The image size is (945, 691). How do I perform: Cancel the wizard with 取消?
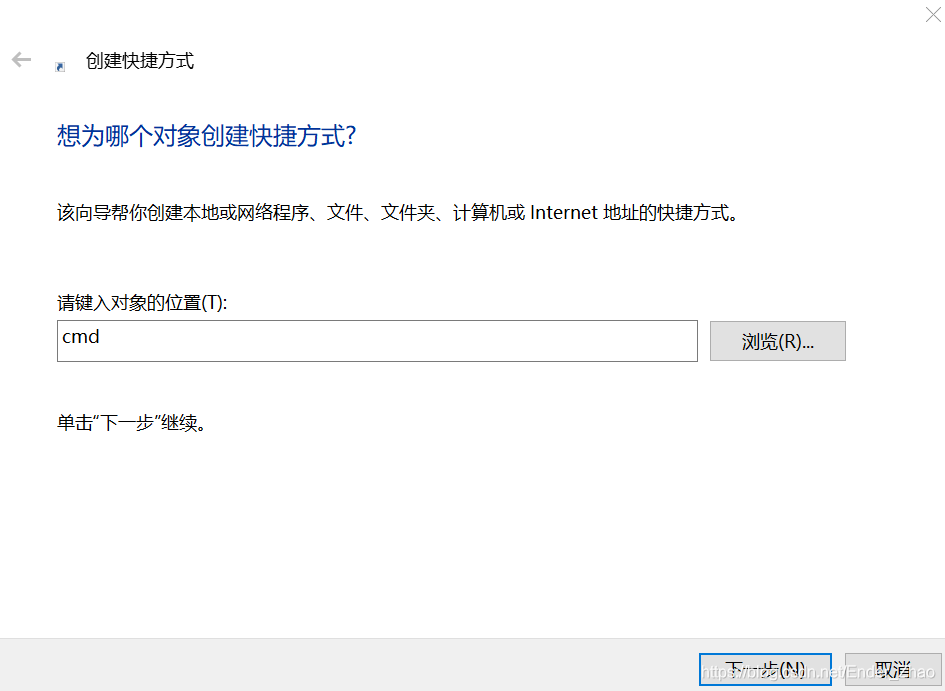click(x=892, y=668)
